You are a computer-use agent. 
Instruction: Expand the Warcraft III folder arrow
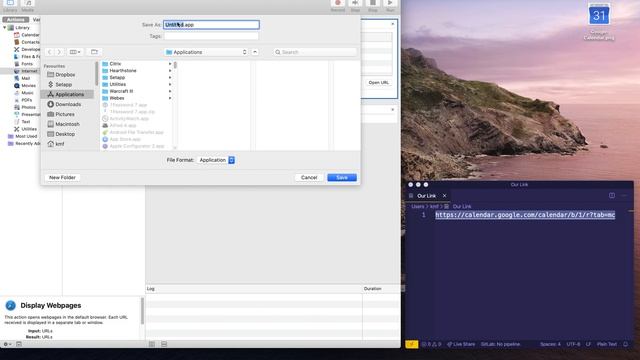(170, 91)
